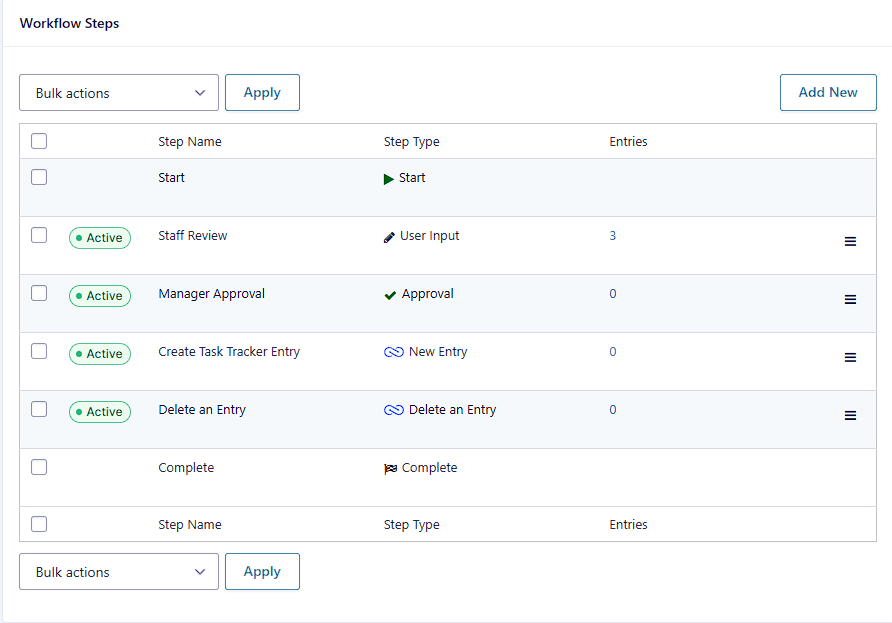The height and width of the screenshot is (623, 892).
Task: Select the Start step play icon
Action: [388, 177]
